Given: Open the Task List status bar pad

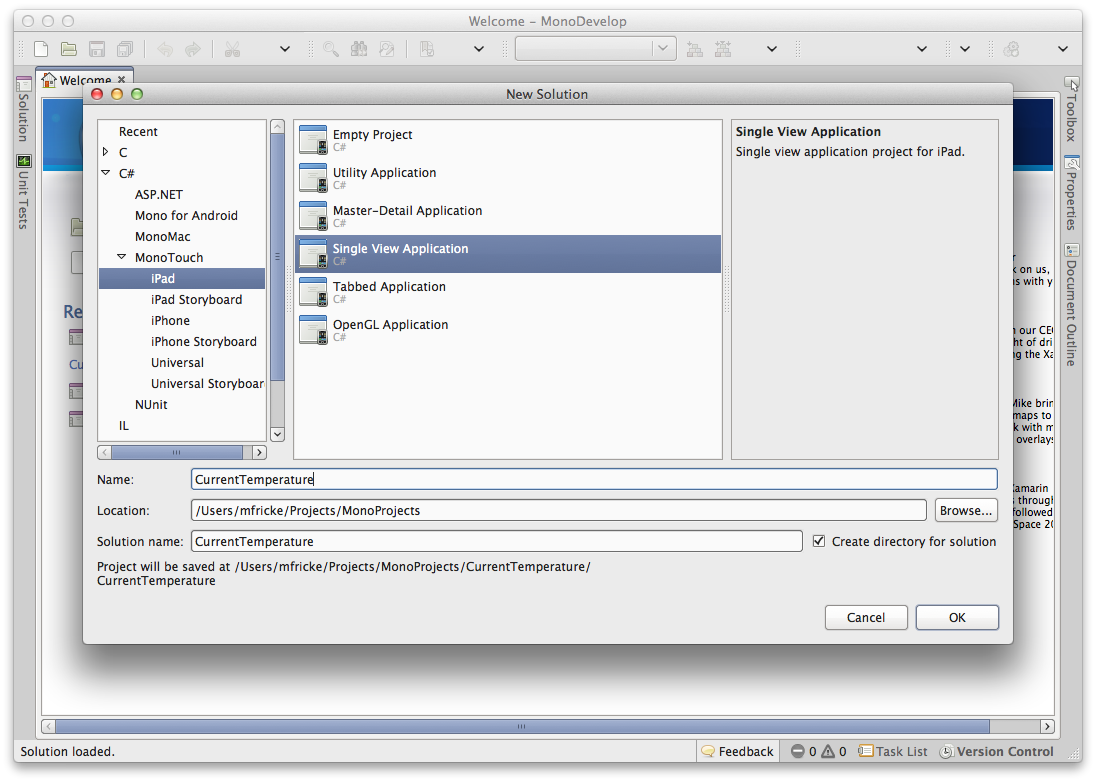Looking at the screenshot, I should [893, 751].
